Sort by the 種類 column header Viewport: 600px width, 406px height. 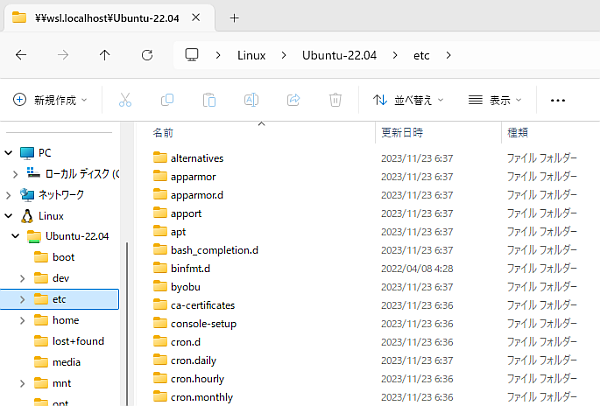coord(518,133)
